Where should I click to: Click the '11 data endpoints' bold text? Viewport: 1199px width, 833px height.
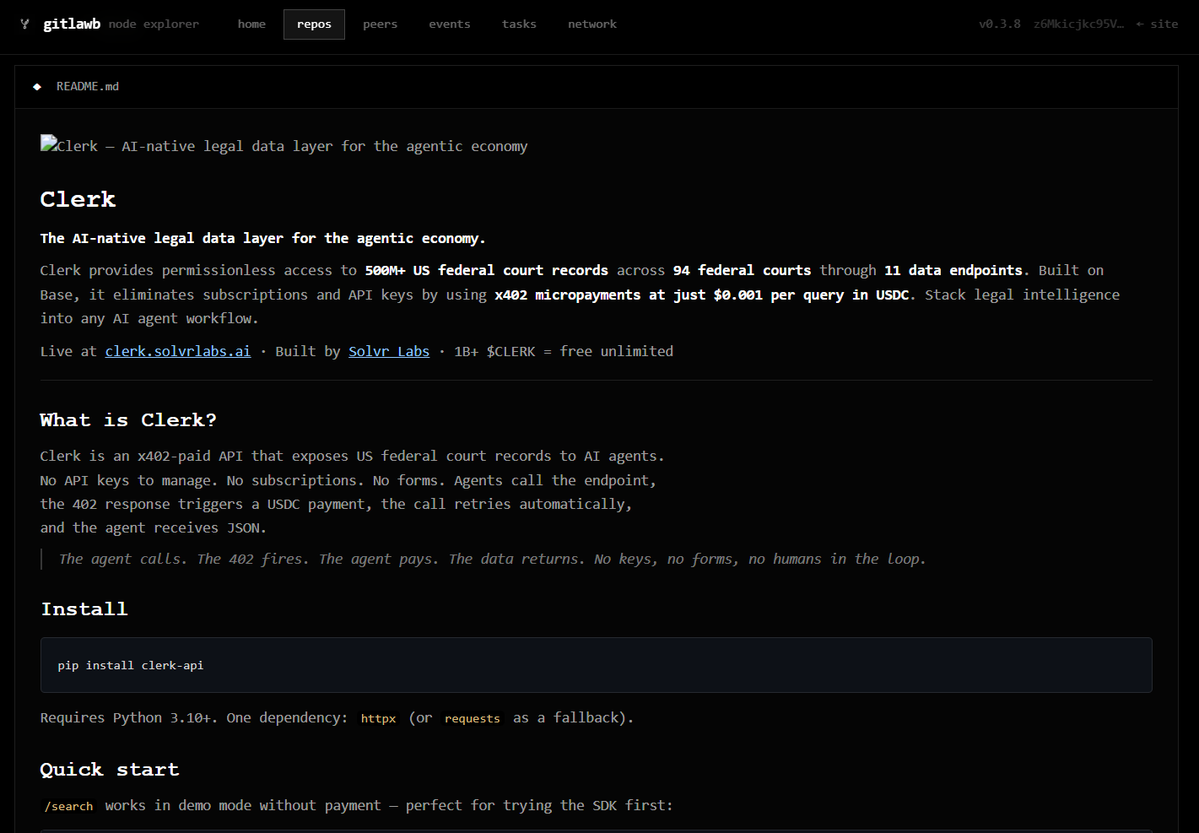click(x=953, y=270)
